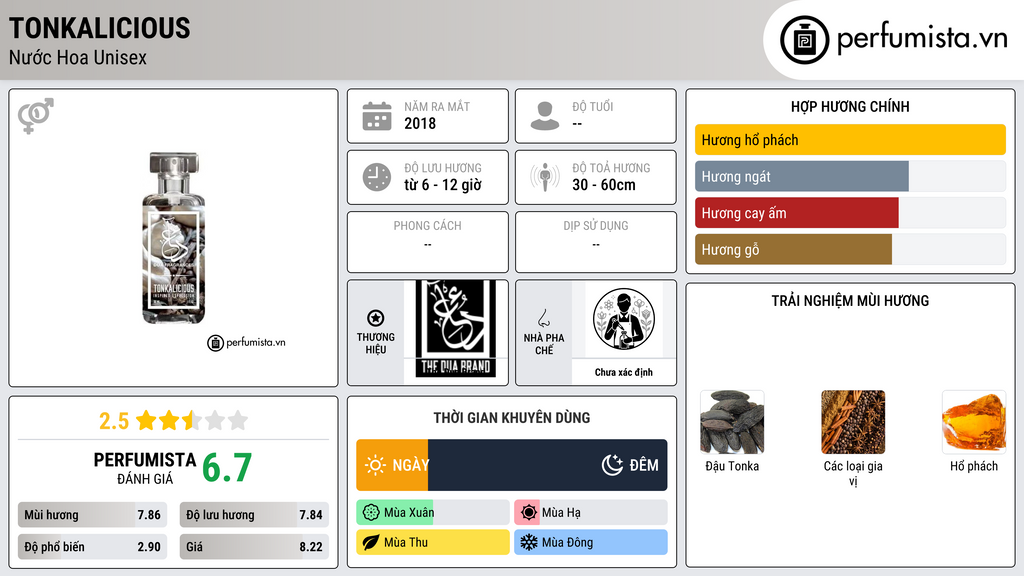Open the Tonkalicious bottle image

[174, 238]
